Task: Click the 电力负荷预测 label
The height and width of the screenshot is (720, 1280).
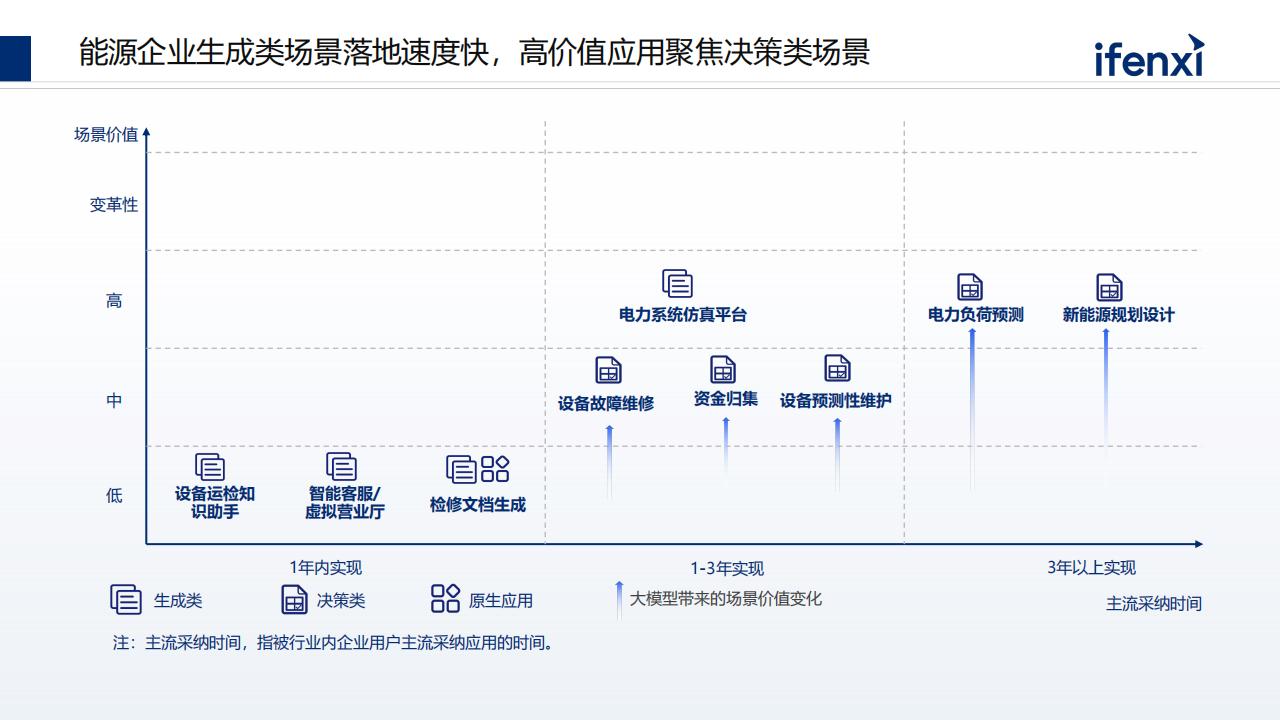Action: (x=976, y=315)
